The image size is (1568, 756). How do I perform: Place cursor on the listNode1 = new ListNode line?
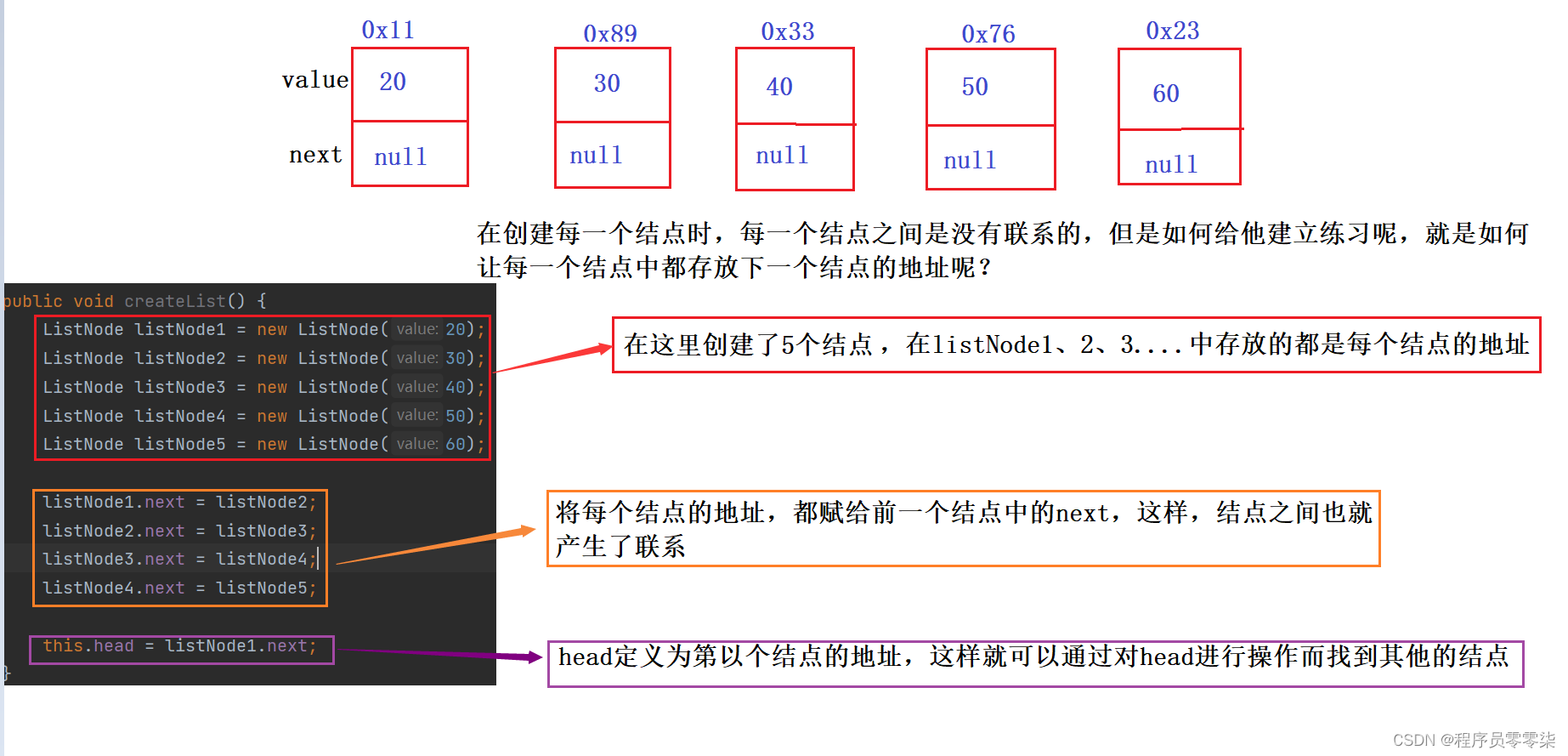[x=263, y=329]
